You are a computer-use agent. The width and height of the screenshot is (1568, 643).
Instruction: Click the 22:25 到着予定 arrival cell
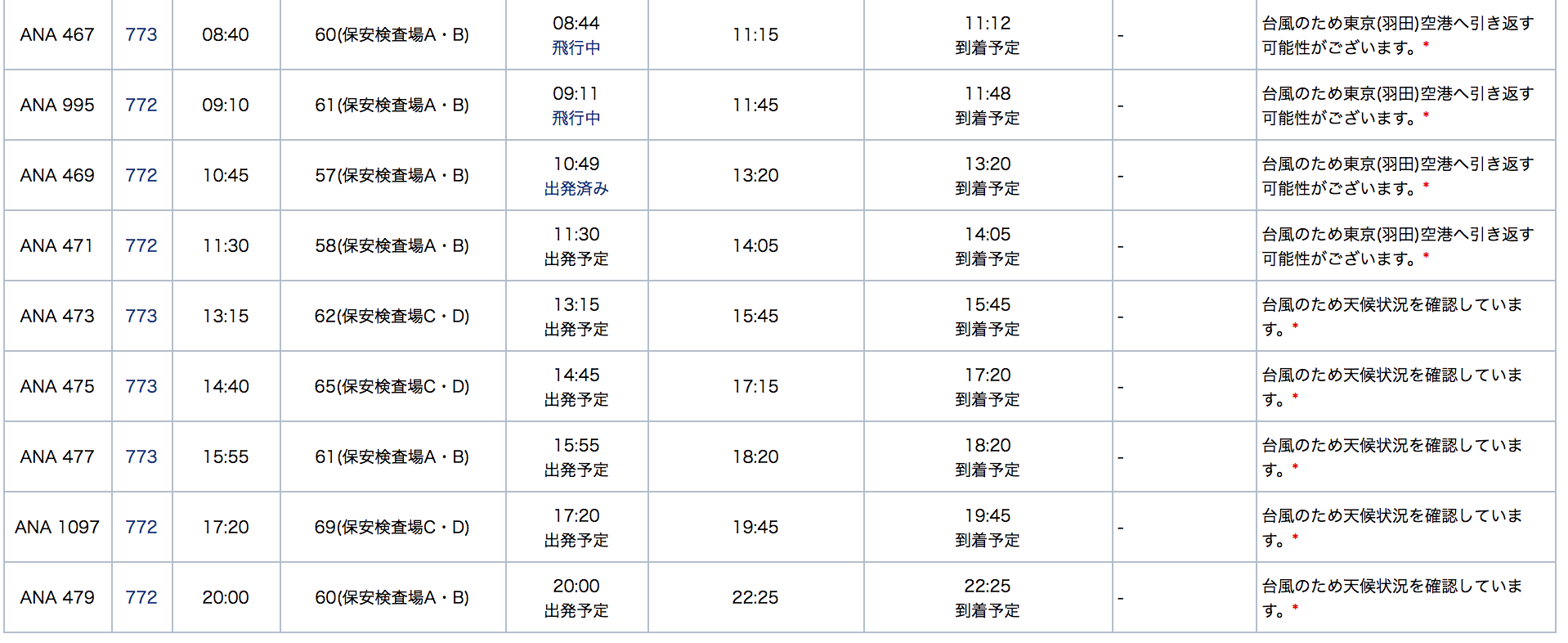[988, 597]
